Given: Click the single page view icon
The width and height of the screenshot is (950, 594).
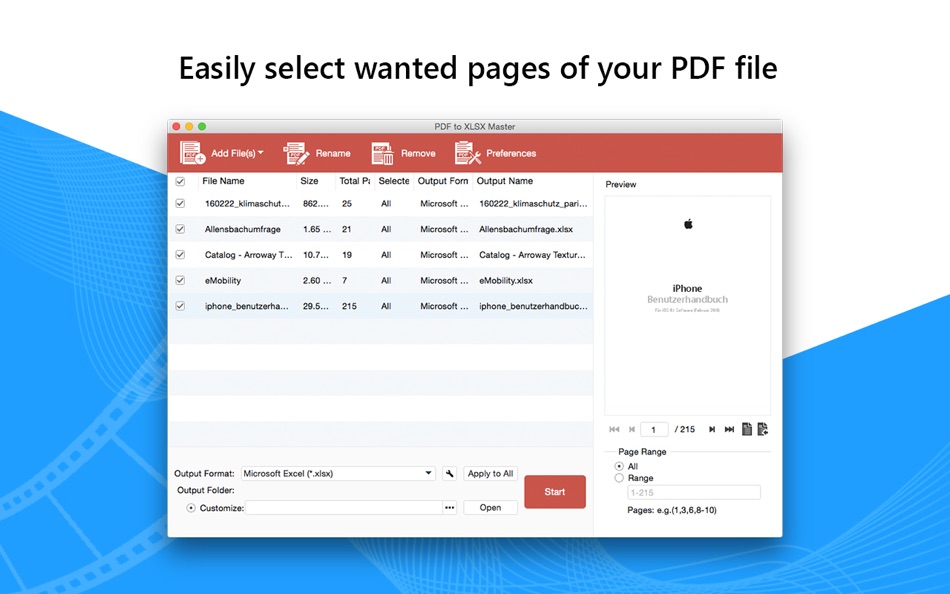Looking at the screenshot, I should pos(747,429).
